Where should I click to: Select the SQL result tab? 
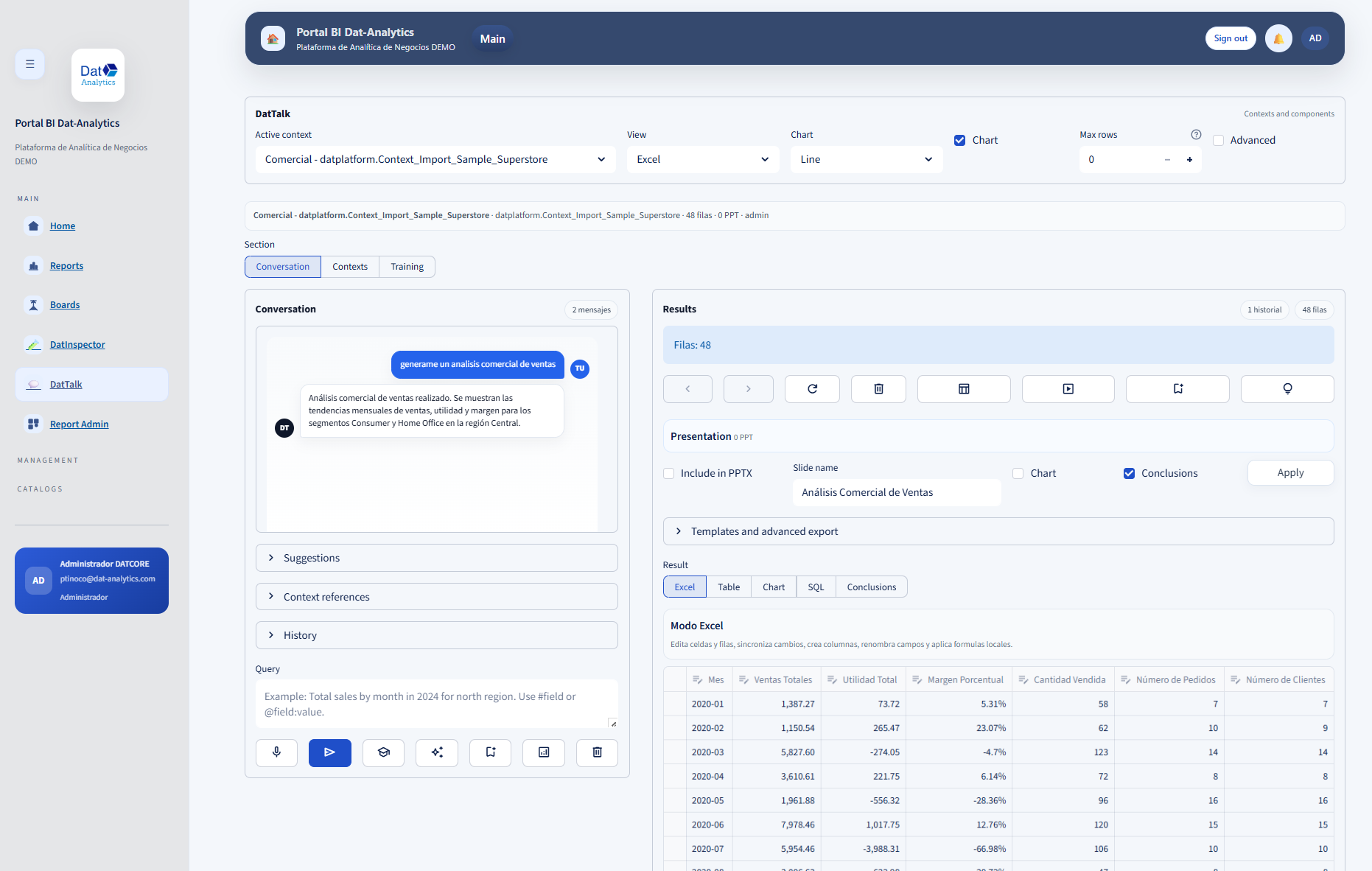816,587
